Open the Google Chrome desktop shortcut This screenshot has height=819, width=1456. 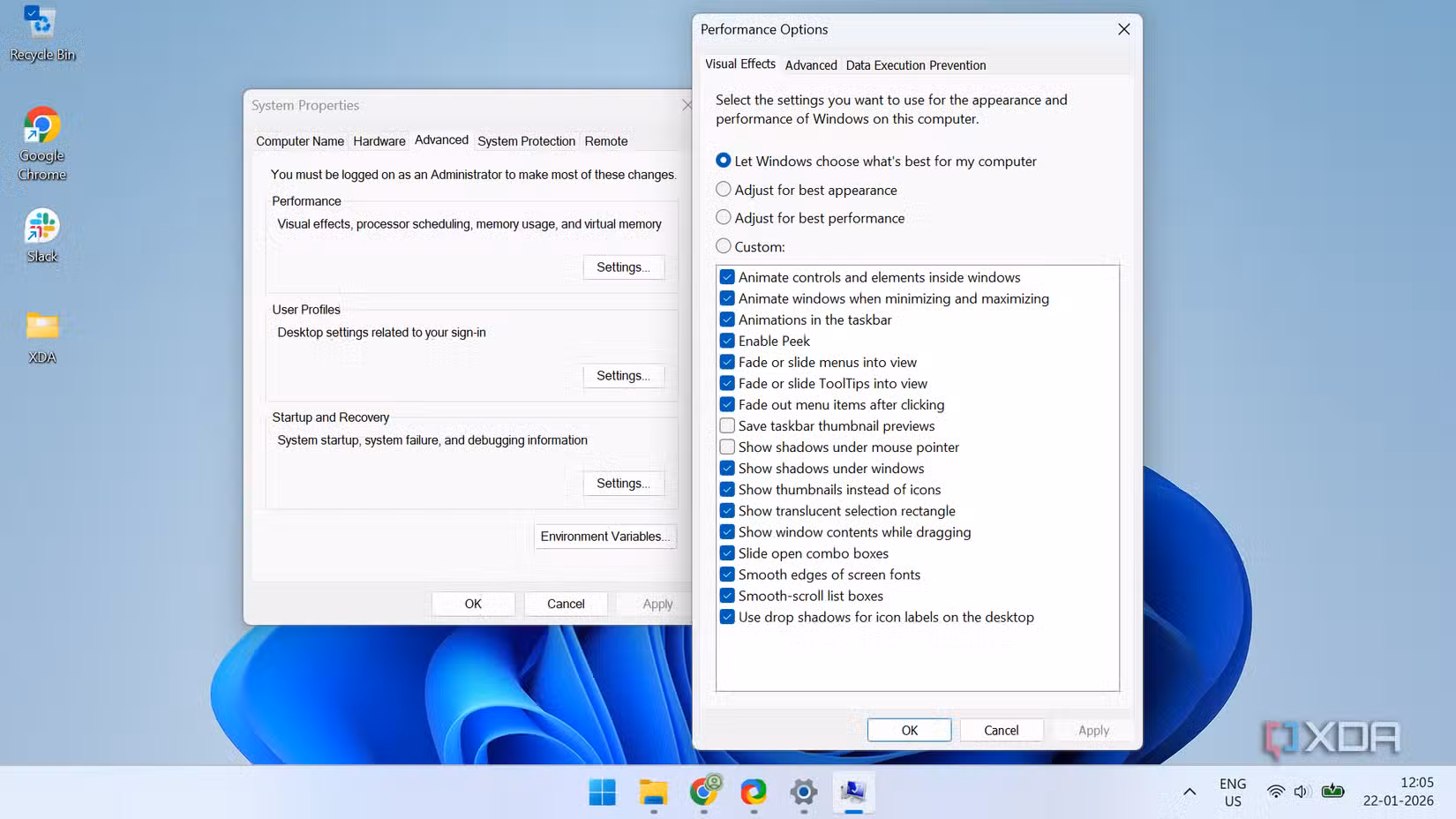(41, 144)
